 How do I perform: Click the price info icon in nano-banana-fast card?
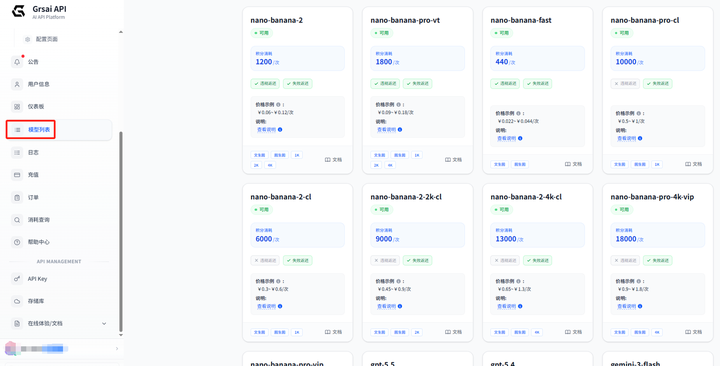(518, 113)
